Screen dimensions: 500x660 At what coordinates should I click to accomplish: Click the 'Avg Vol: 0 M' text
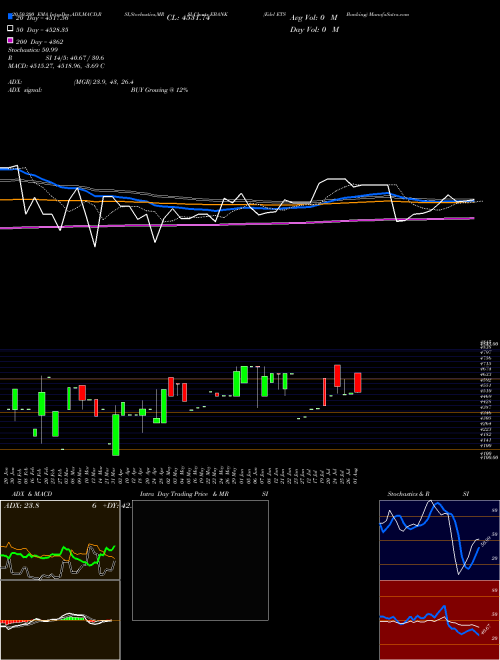[314, 18]
